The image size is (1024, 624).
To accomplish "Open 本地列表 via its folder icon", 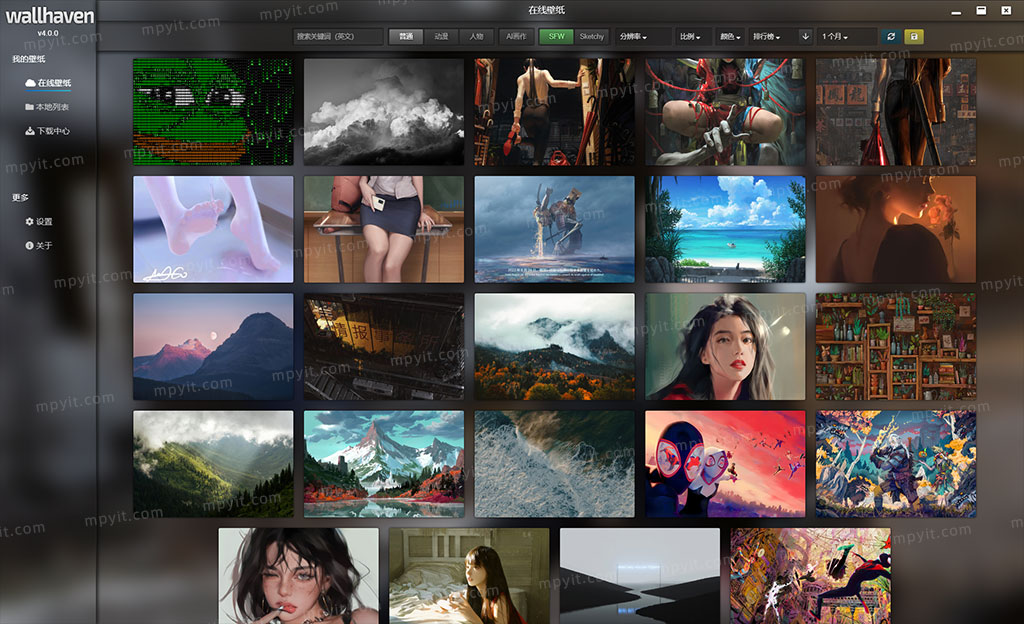I will tap(29, 107).
